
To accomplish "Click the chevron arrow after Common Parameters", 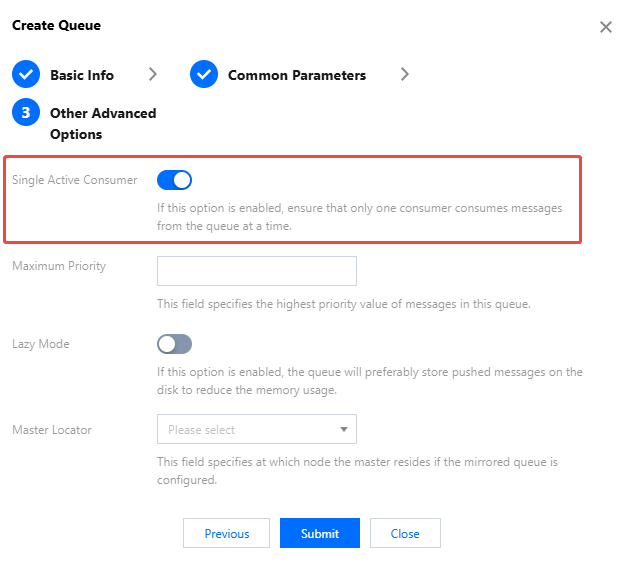I will pos(404,74).
